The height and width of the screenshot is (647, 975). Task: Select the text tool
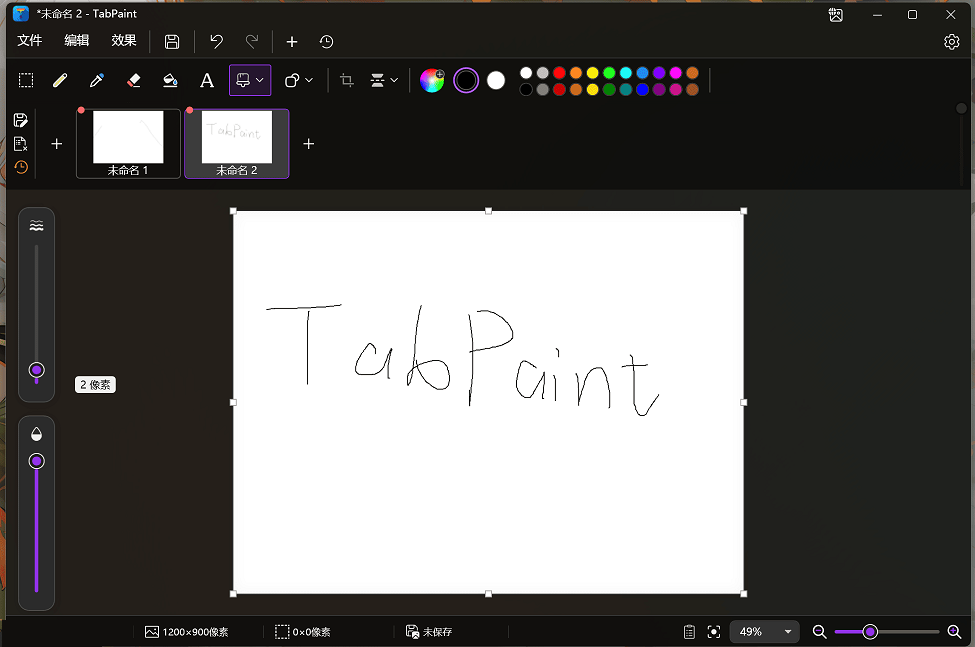207,80
